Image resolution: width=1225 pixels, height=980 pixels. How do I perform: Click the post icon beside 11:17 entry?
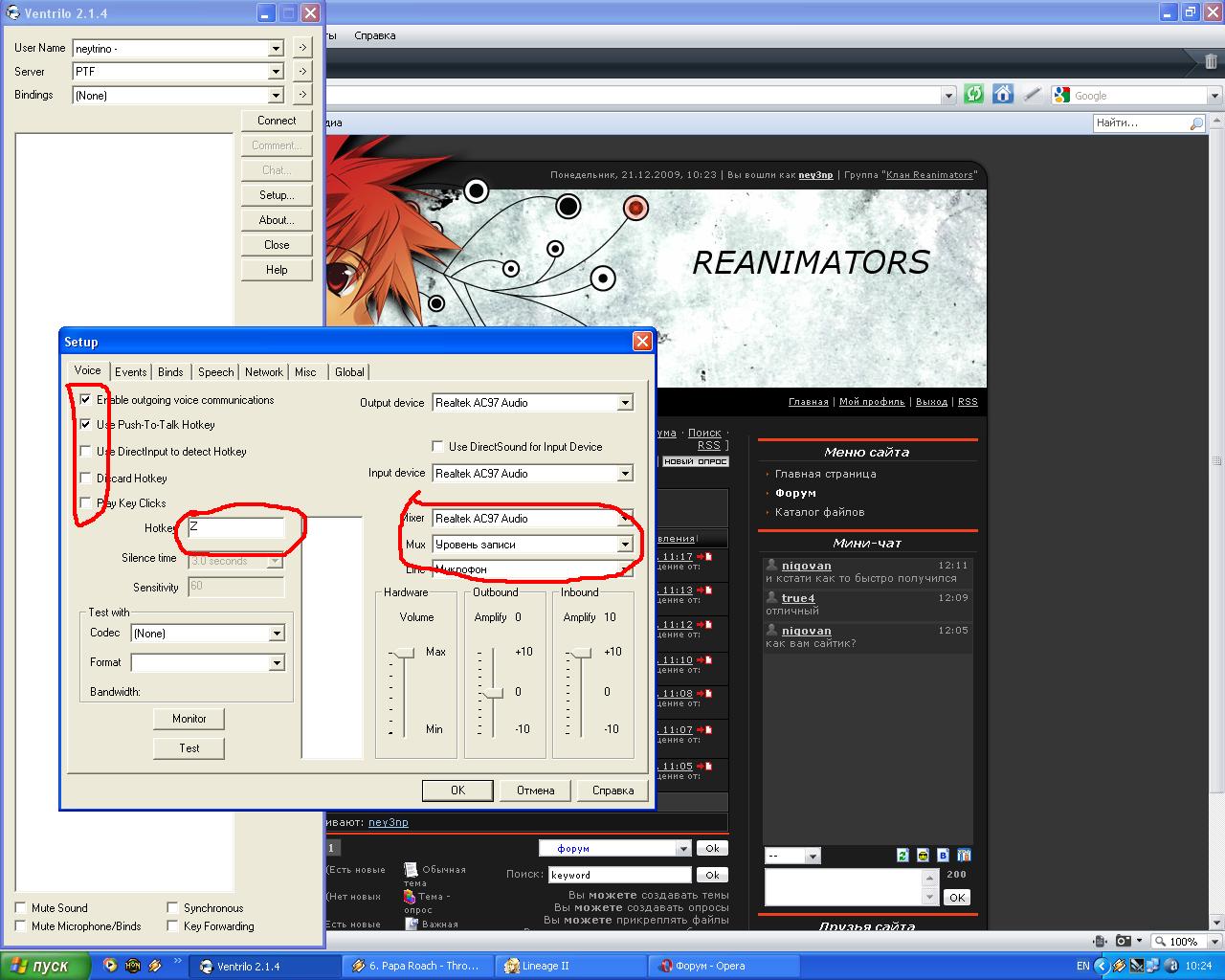[x=704, y=556]
